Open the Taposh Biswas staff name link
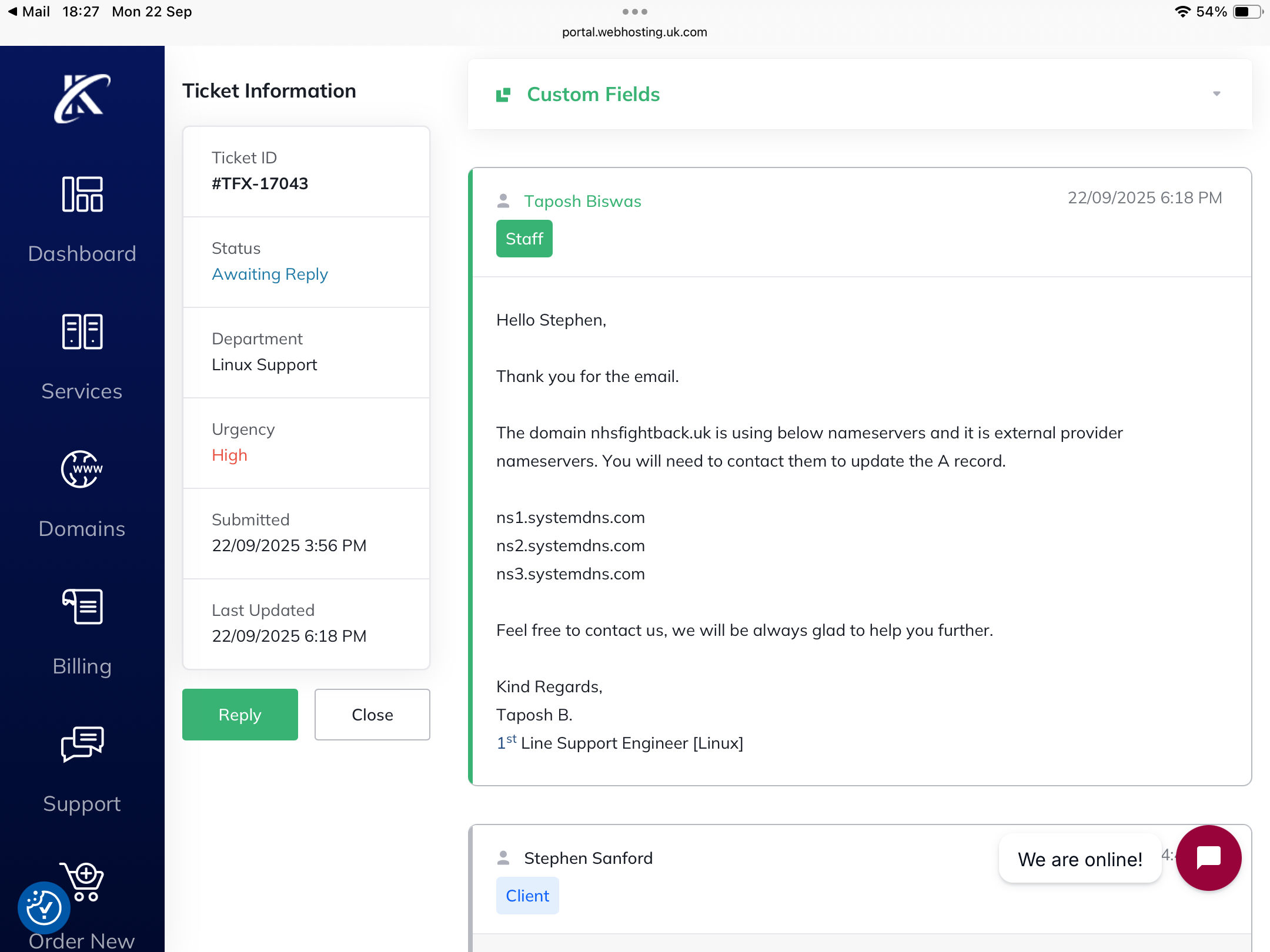Screen dimensions: 1270x952 coord(582,201)
